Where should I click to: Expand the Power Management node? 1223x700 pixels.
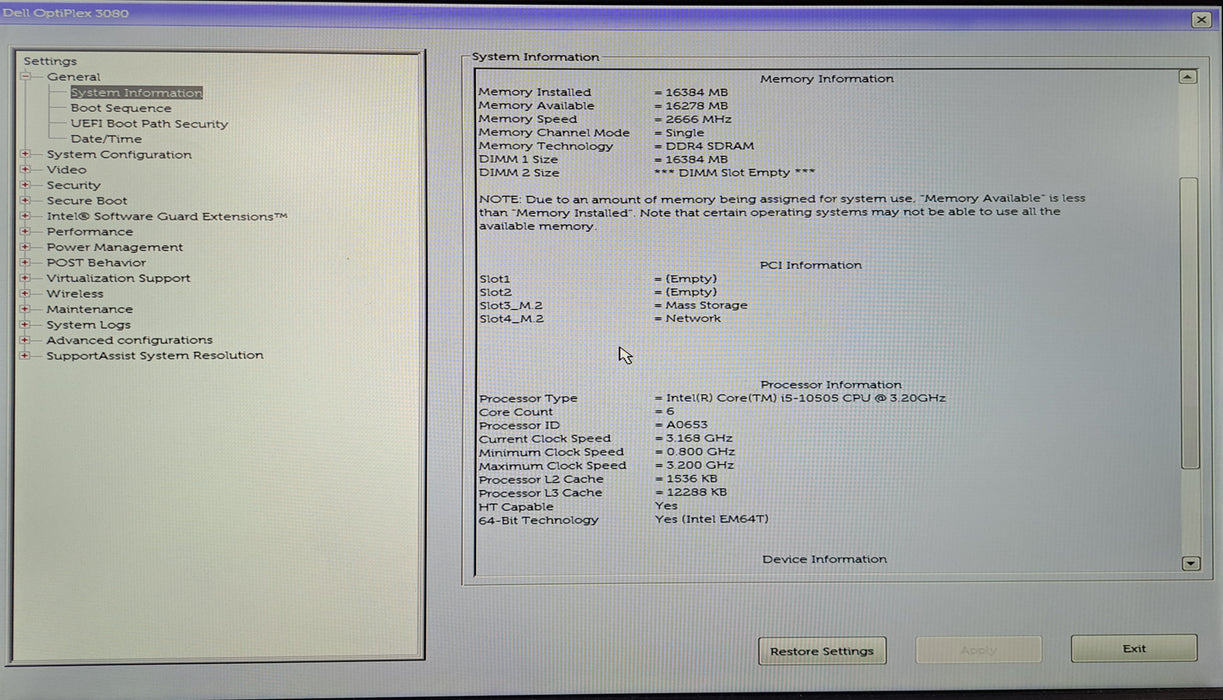[x=26, y=247]
